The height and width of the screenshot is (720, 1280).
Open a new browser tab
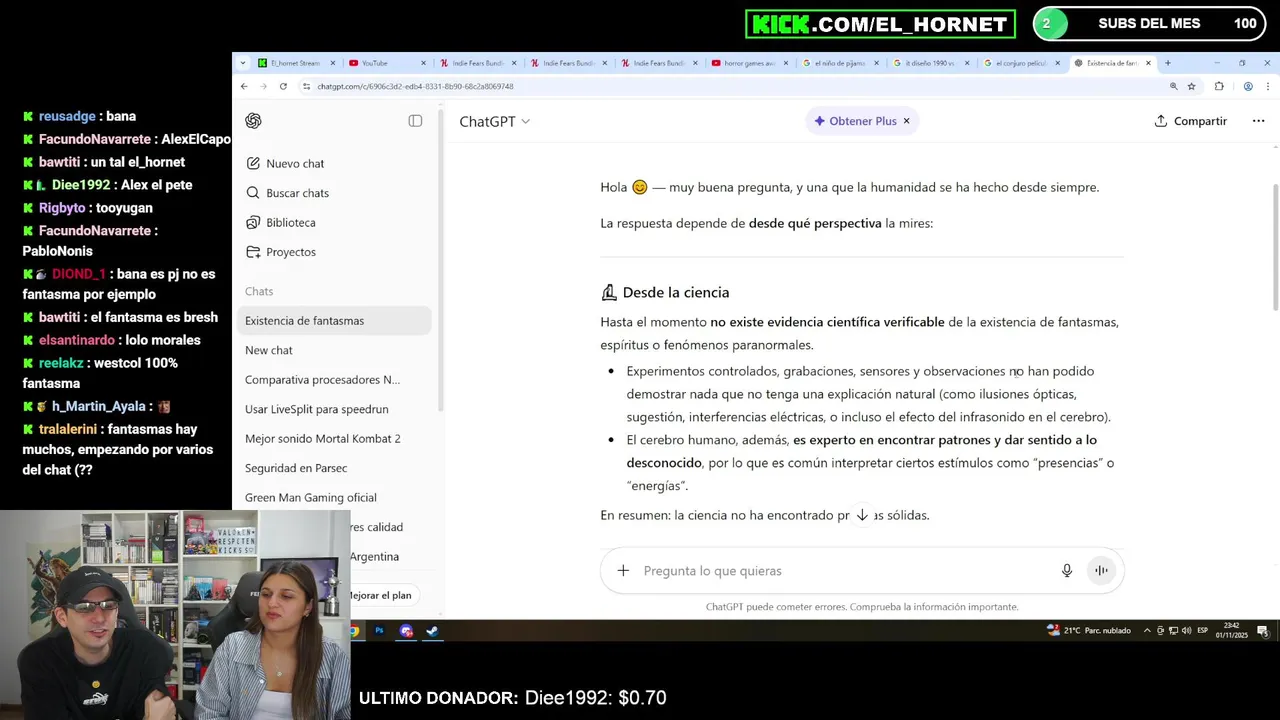1167,63
